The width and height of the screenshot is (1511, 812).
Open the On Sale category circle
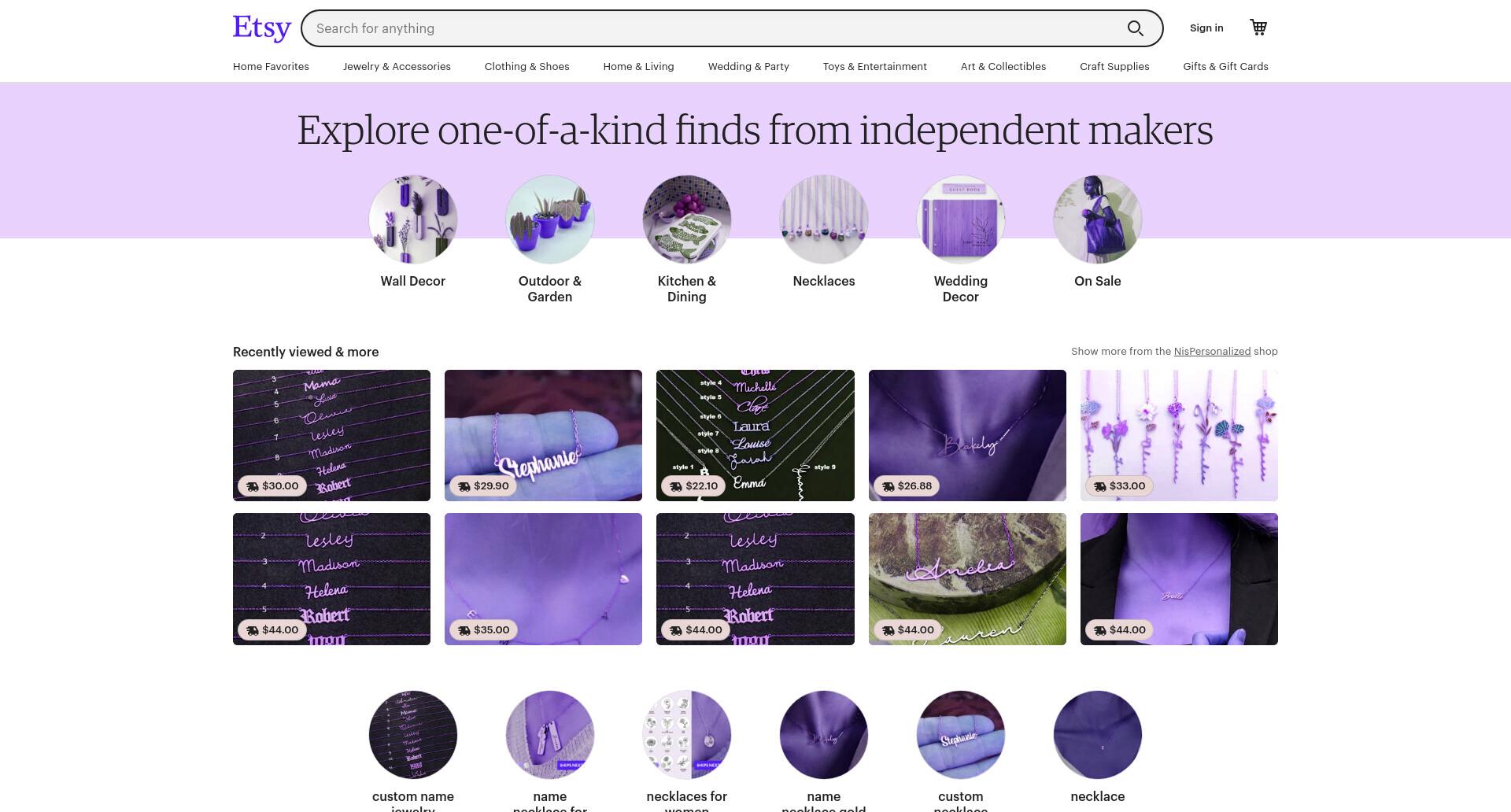(x=1098, y=219)
